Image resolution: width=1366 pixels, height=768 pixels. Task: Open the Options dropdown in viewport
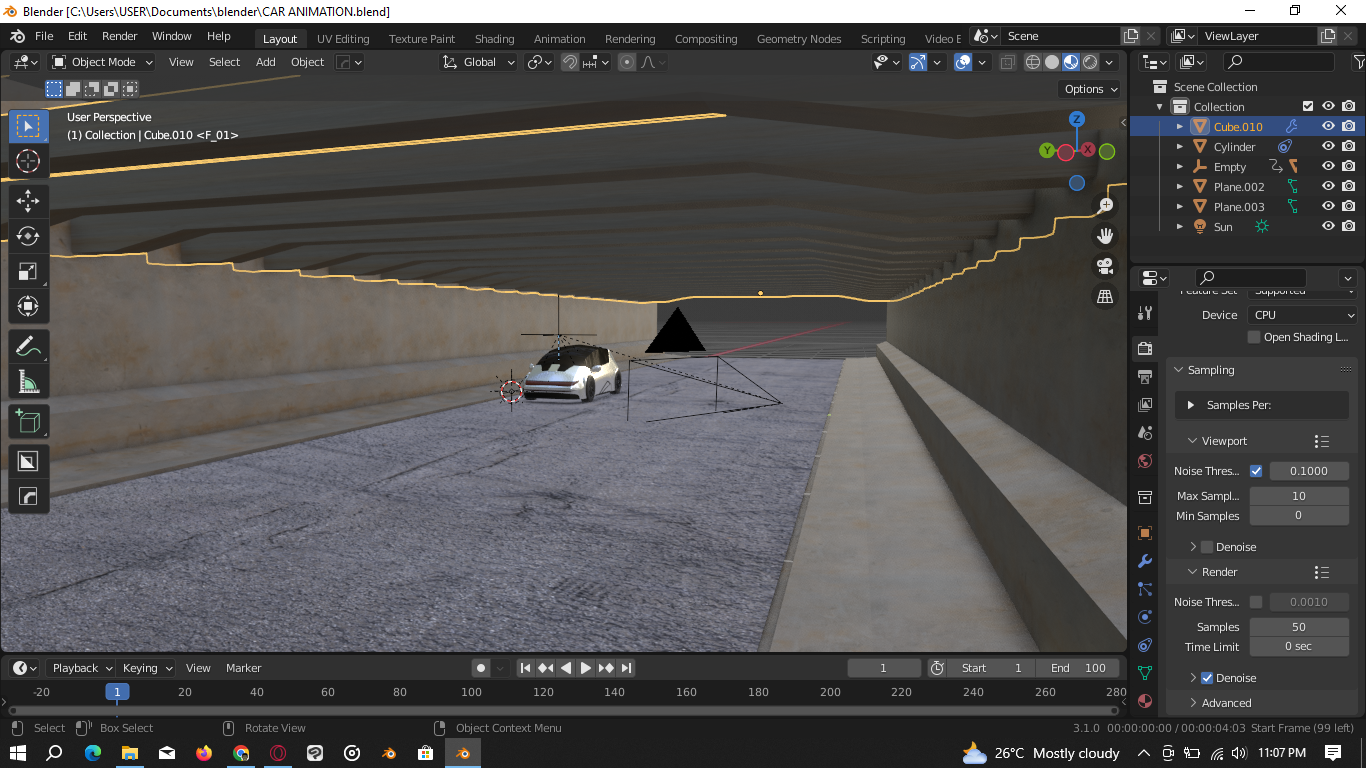click(1091, 89)
